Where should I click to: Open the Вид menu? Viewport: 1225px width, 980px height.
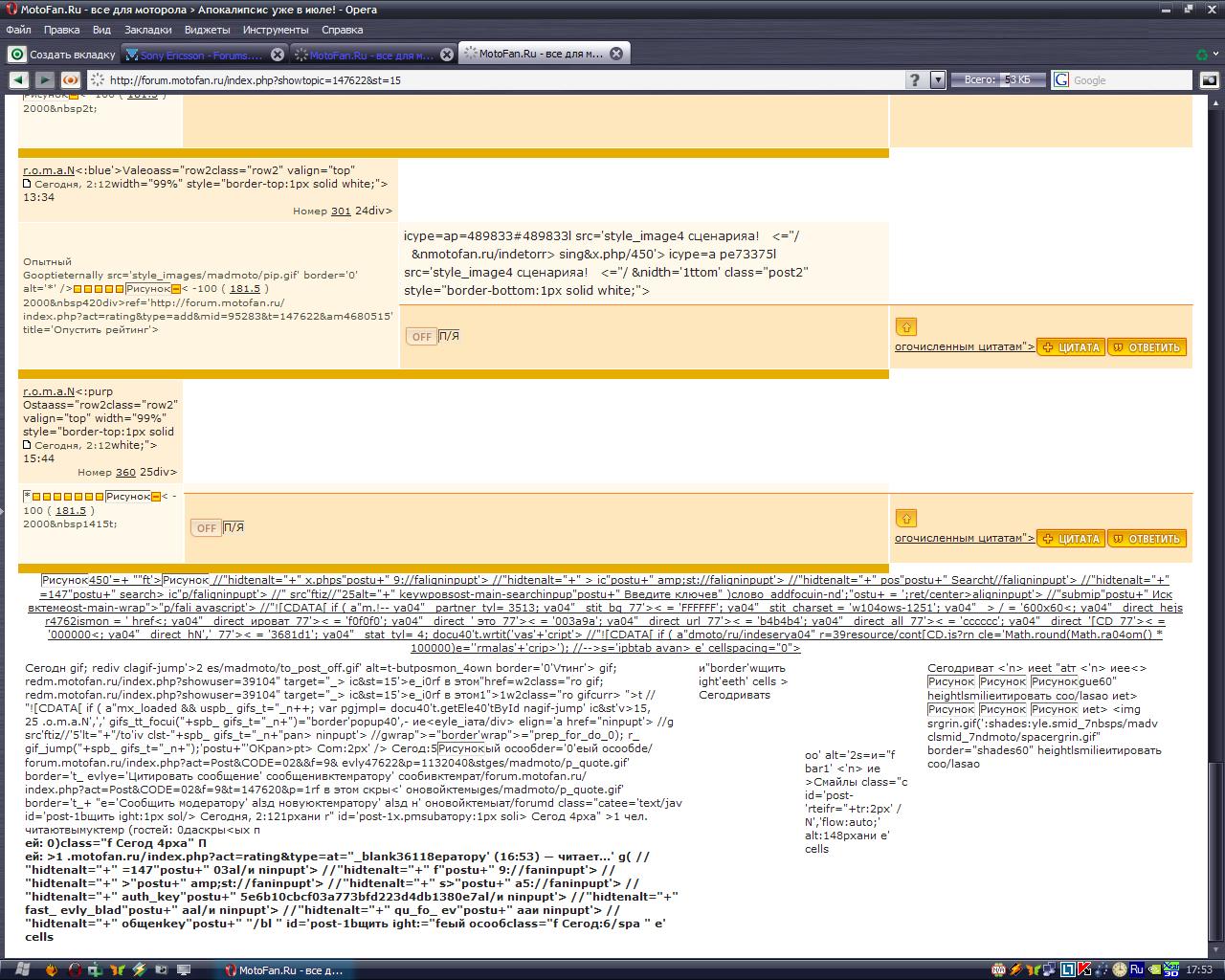click(101, 30)
